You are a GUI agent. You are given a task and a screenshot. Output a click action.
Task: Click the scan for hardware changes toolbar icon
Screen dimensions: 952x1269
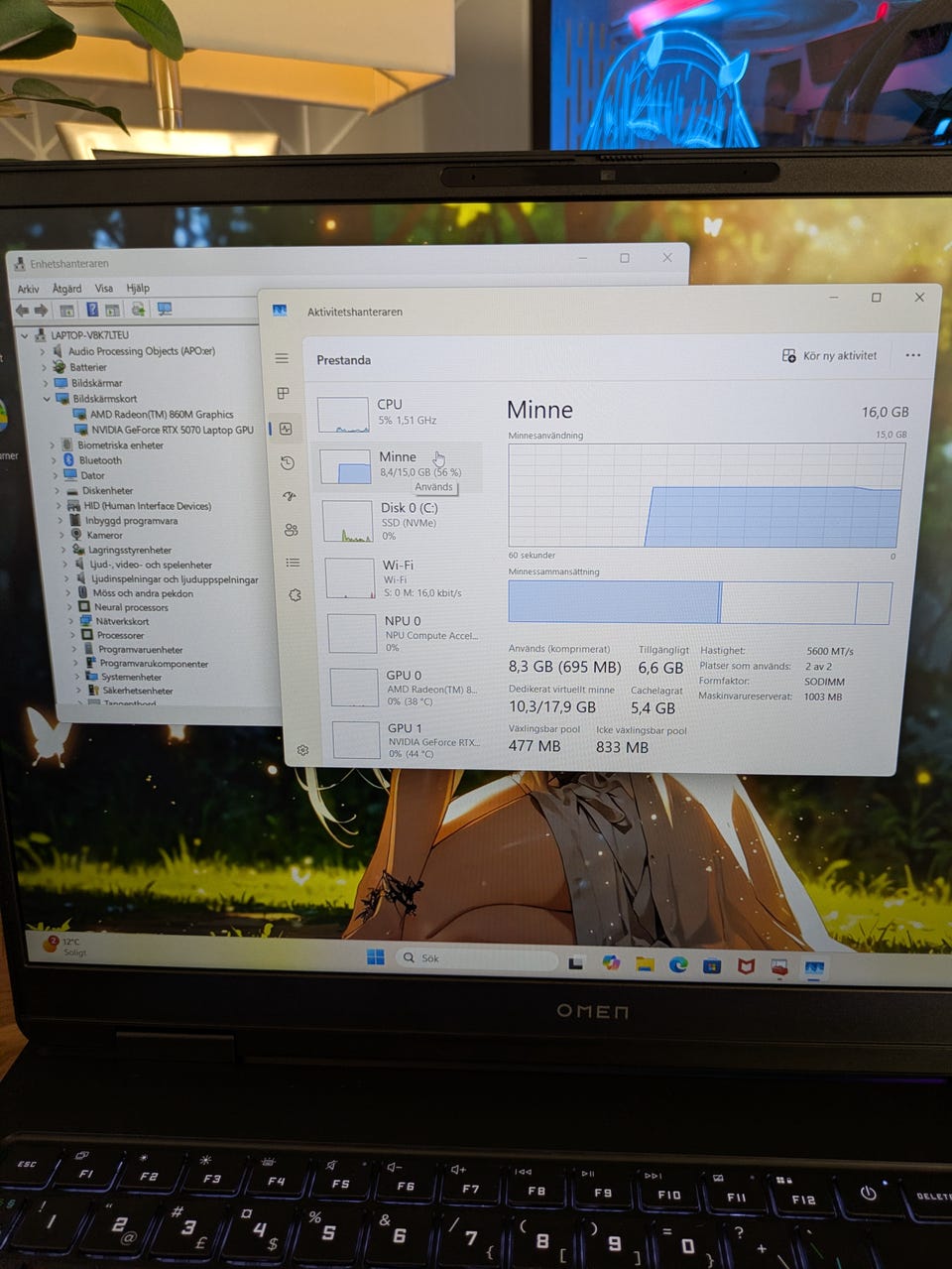tap(138, 310)
